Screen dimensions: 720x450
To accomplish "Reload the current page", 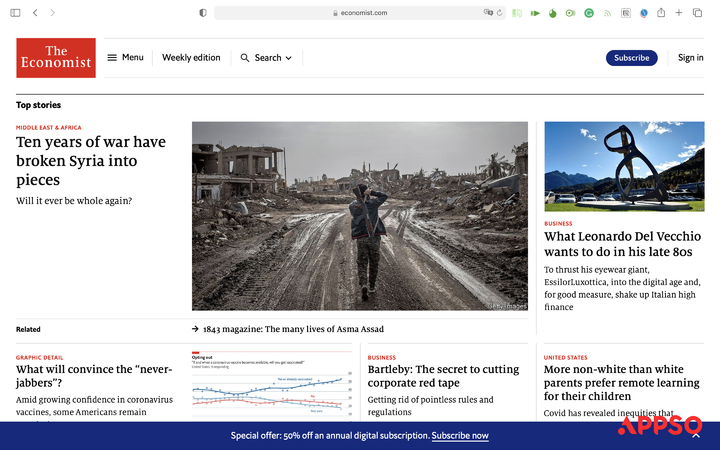I will [x=500, y=13].
